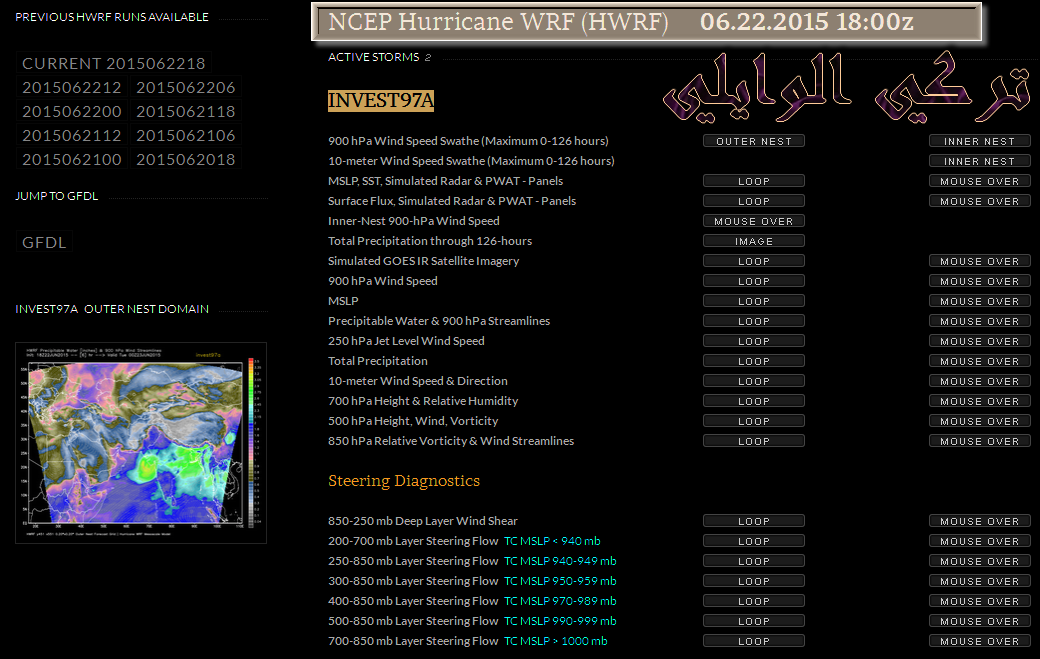
Task: Play LOOP for Surface Flux panels
Action: tap(753, 201)
